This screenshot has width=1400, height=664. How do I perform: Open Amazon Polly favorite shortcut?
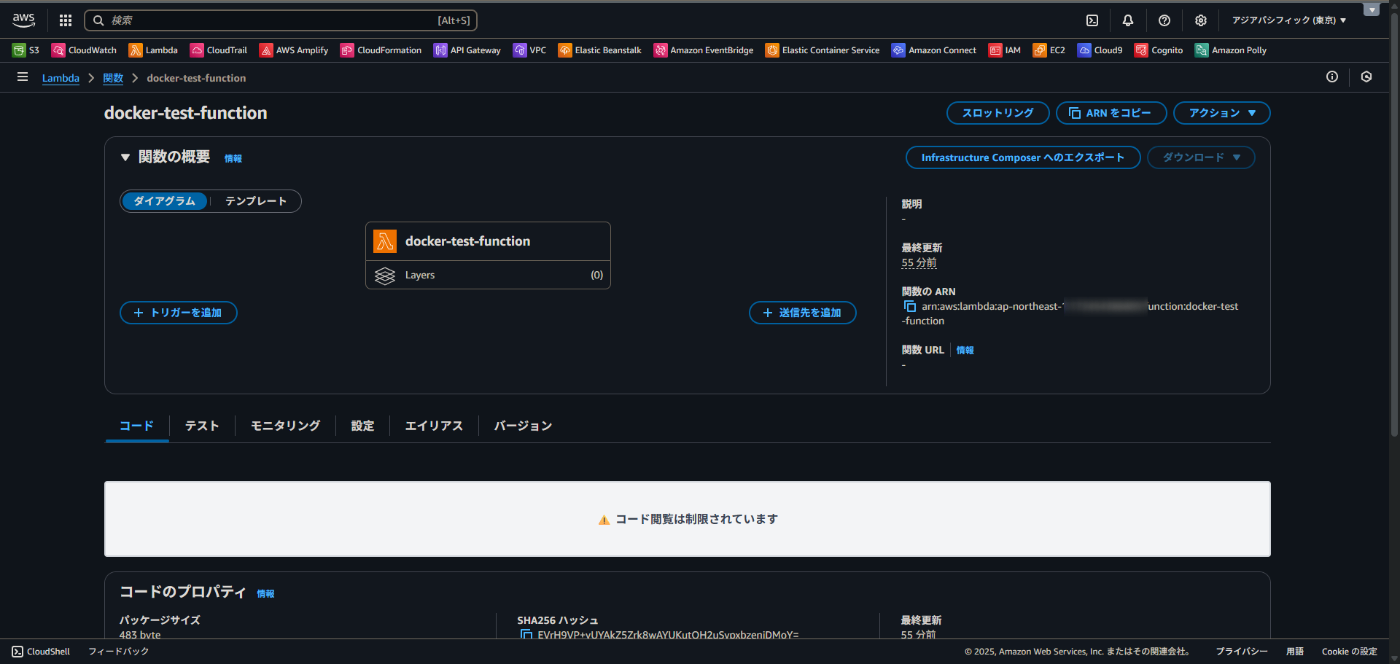(x=1230, y=50)
